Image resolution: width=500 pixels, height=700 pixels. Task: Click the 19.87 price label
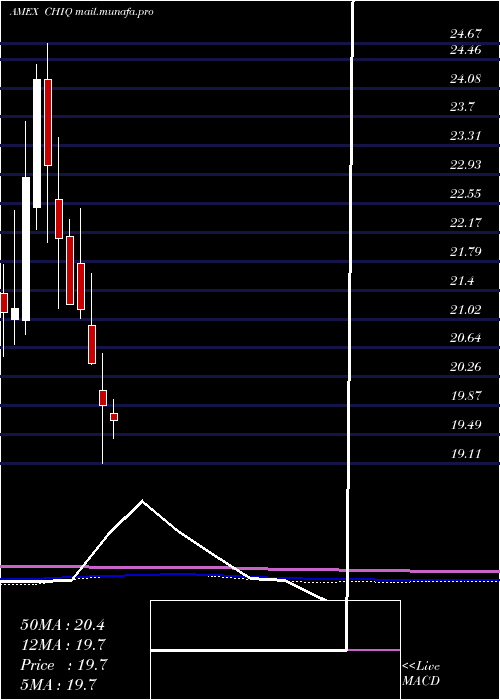[466, 396]
